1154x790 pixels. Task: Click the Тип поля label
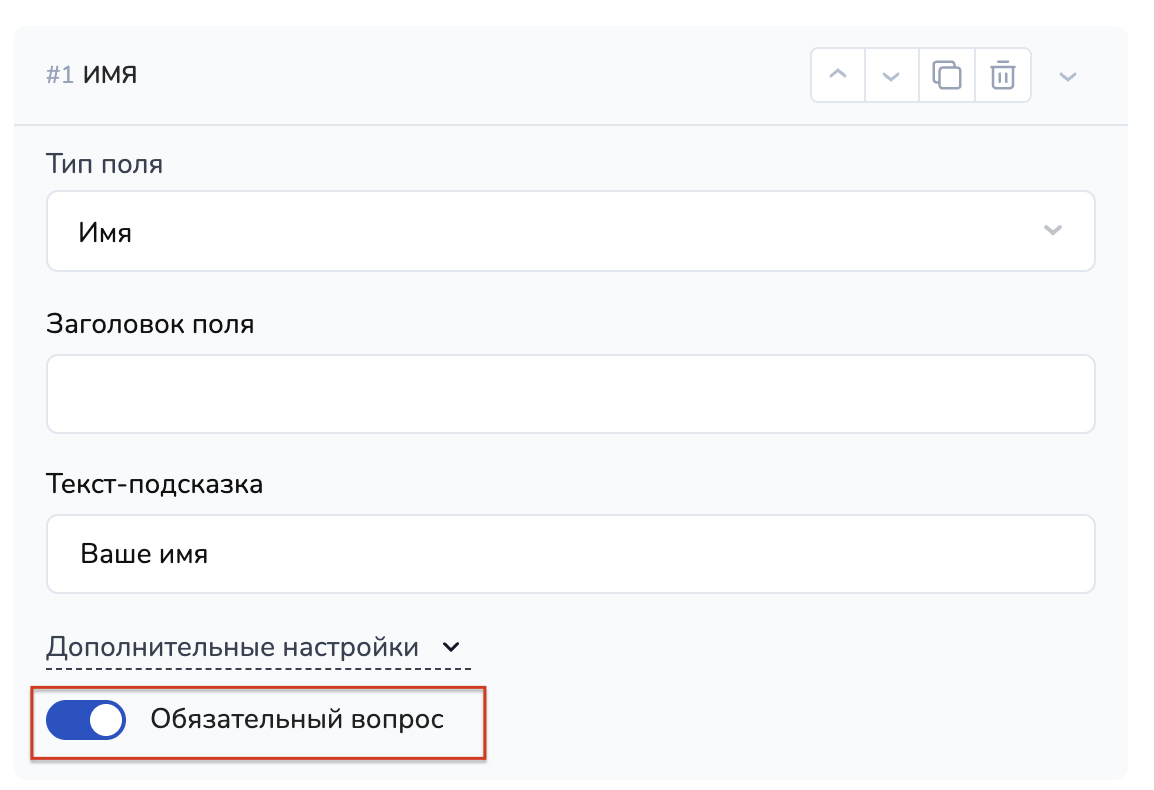(104, 164)
